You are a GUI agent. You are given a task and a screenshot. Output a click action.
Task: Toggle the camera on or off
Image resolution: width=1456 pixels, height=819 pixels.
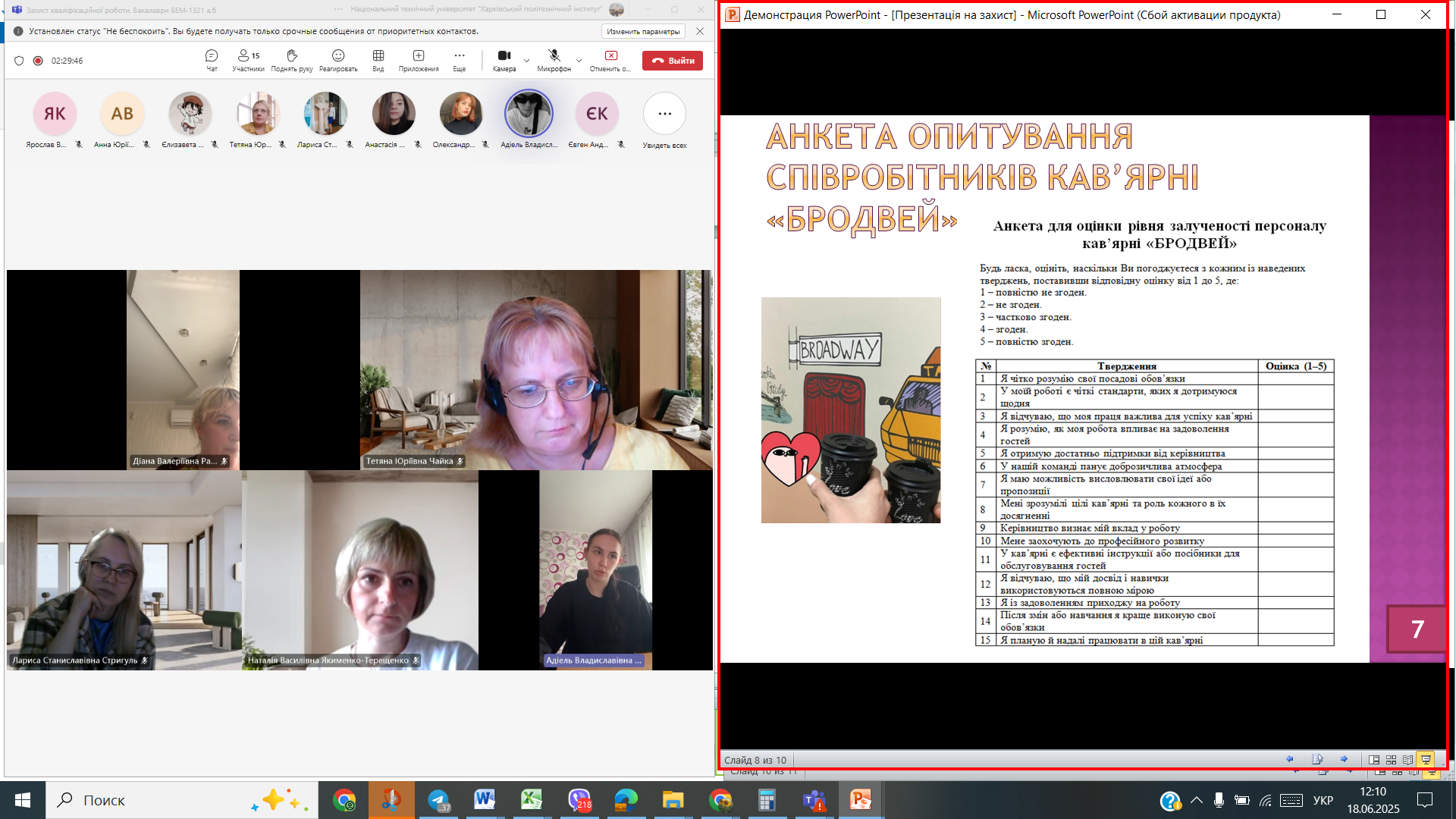coord(504,60)
